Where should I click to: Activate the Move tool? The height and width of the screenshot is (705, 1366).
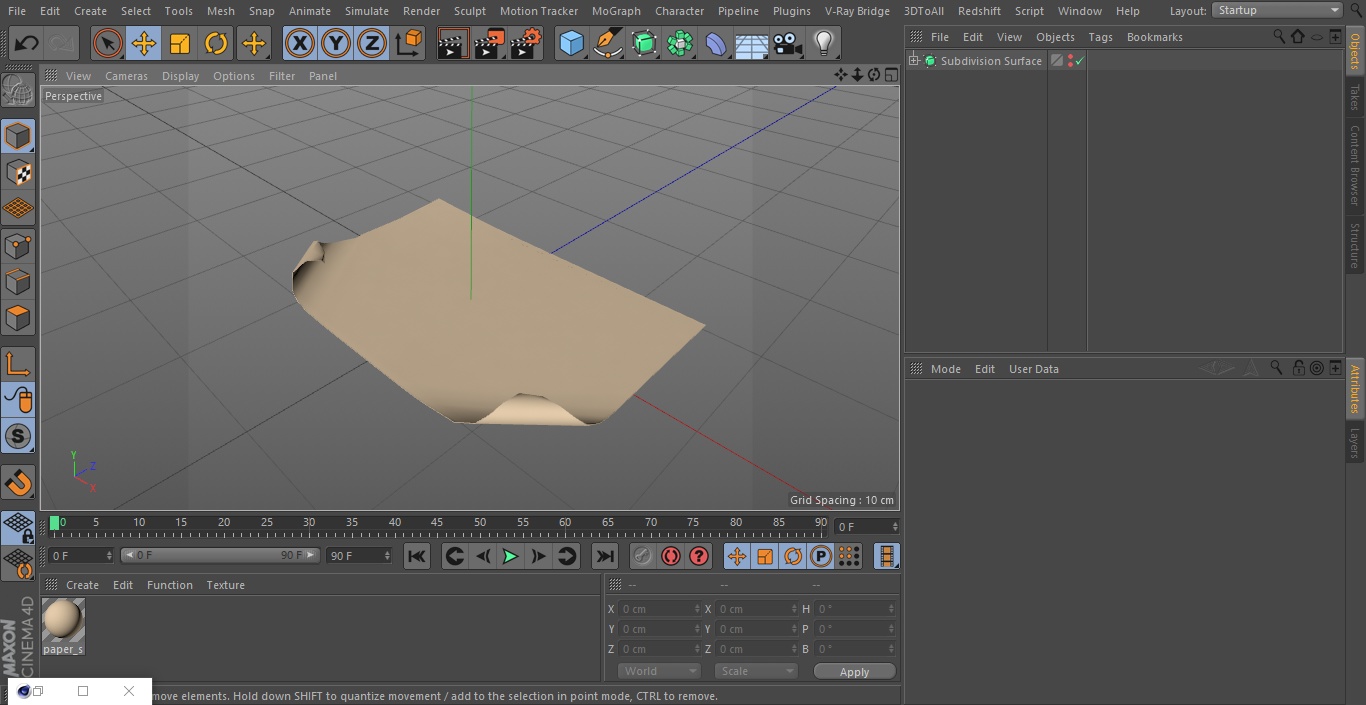point(144,44)
